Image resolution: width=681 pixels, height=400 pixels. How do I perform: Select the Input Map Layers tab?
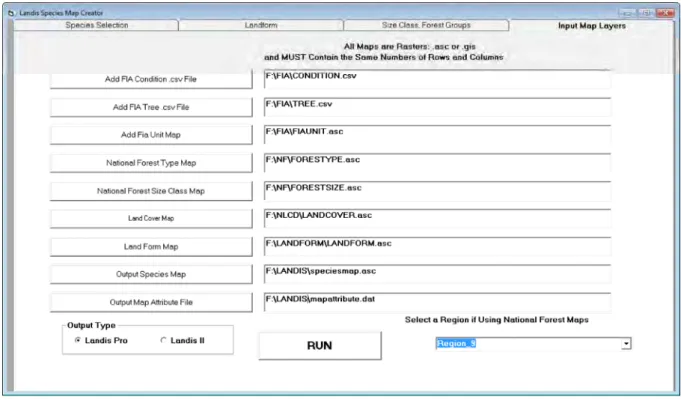pyautogui.click(x=592, y=26)
